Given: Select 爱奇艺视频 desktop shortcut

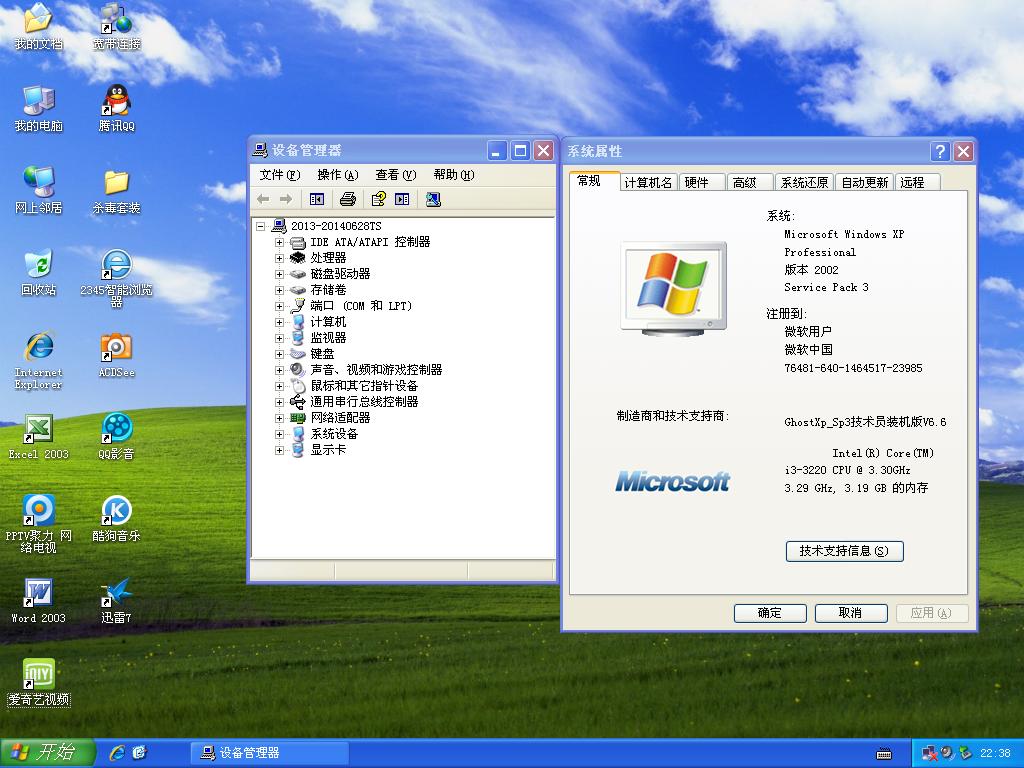Looking at the screenshot, I should coord(39,683).
